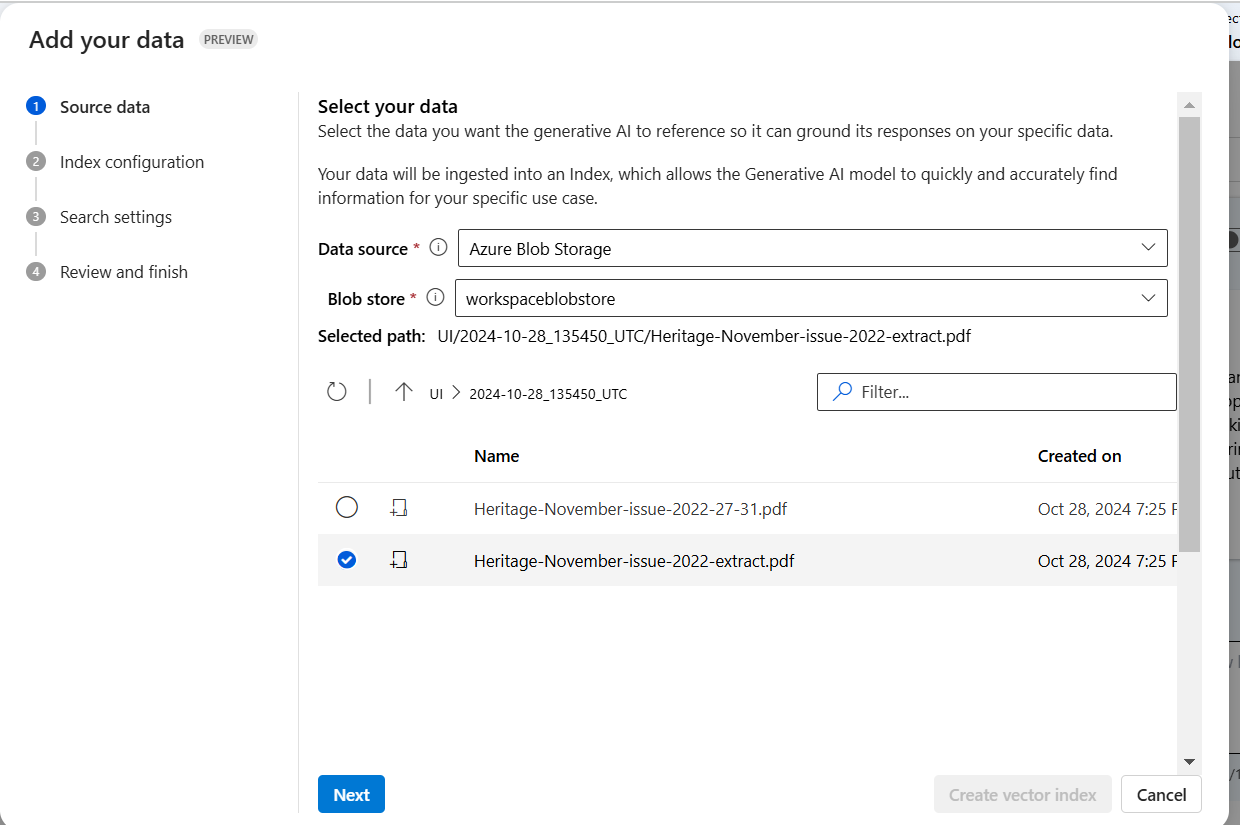Click file icon for Heritage-November-issue-2022-extract.pdf

(x=399, y=561)
